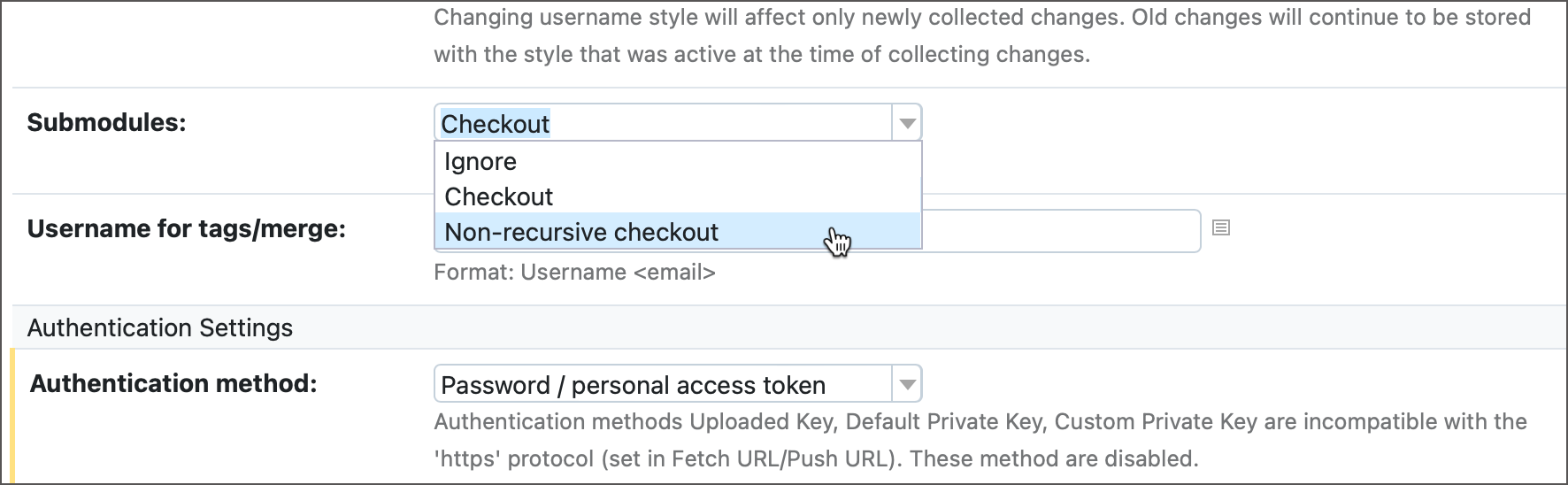The width and height of the screenshot is (1568, 485).
Task: Click the Submodules label
Action: click(106, 122)
